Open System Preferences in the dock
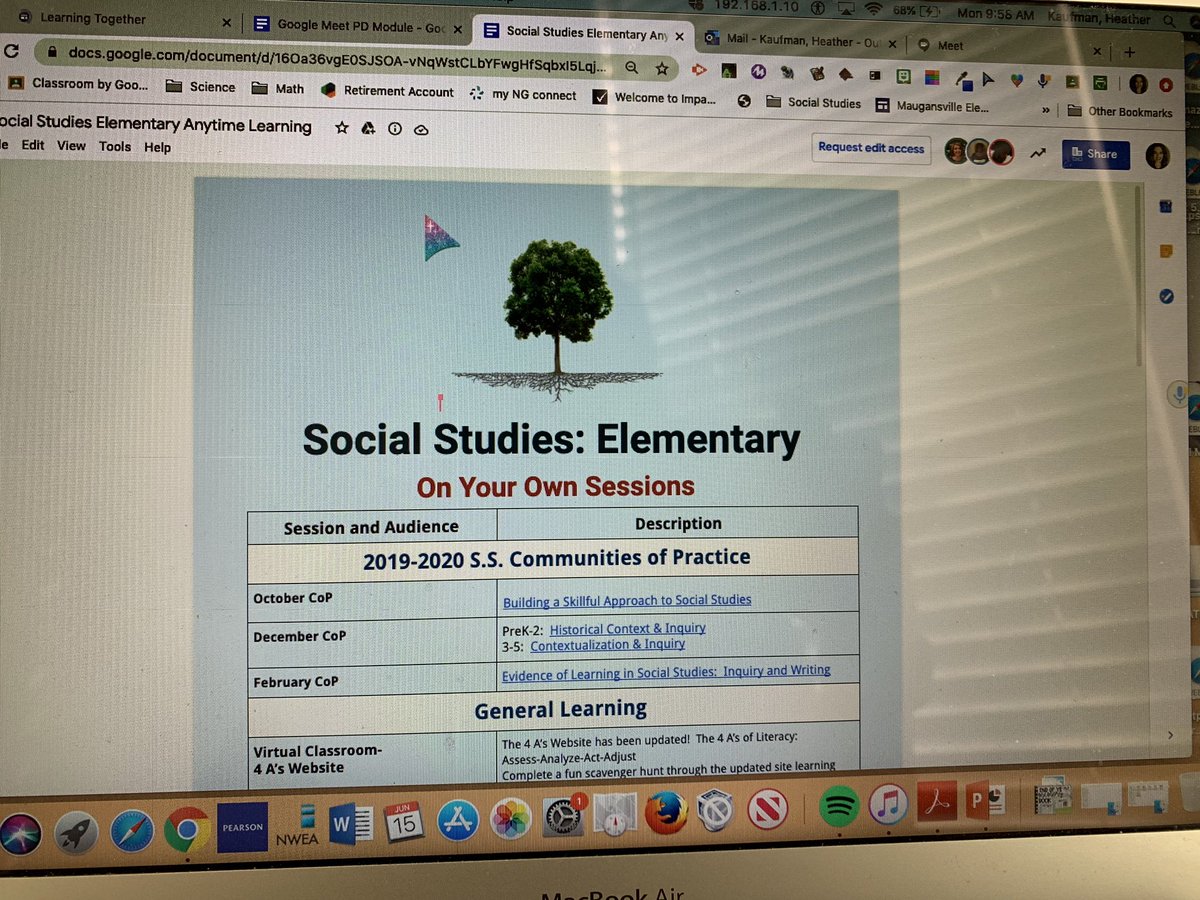1200x900 pixels. click(564, 817)
